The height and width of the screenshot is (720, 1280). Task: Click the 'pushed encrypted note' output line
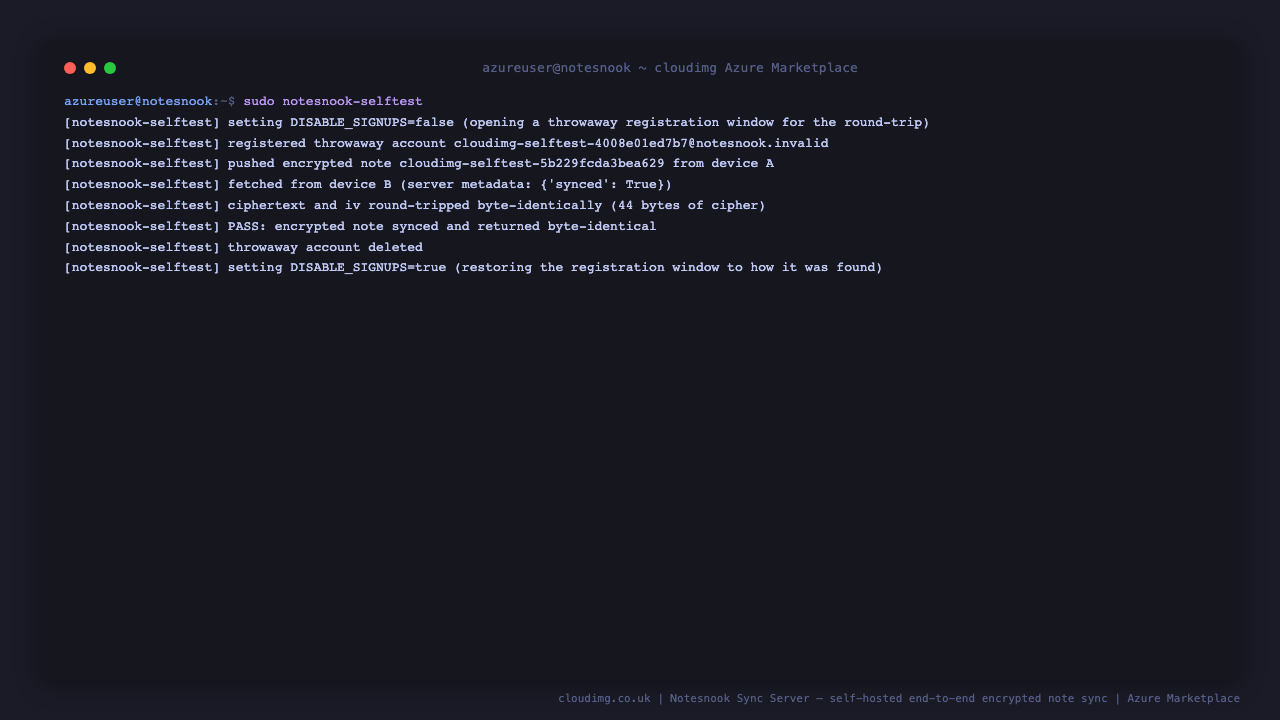click(419, 164)
